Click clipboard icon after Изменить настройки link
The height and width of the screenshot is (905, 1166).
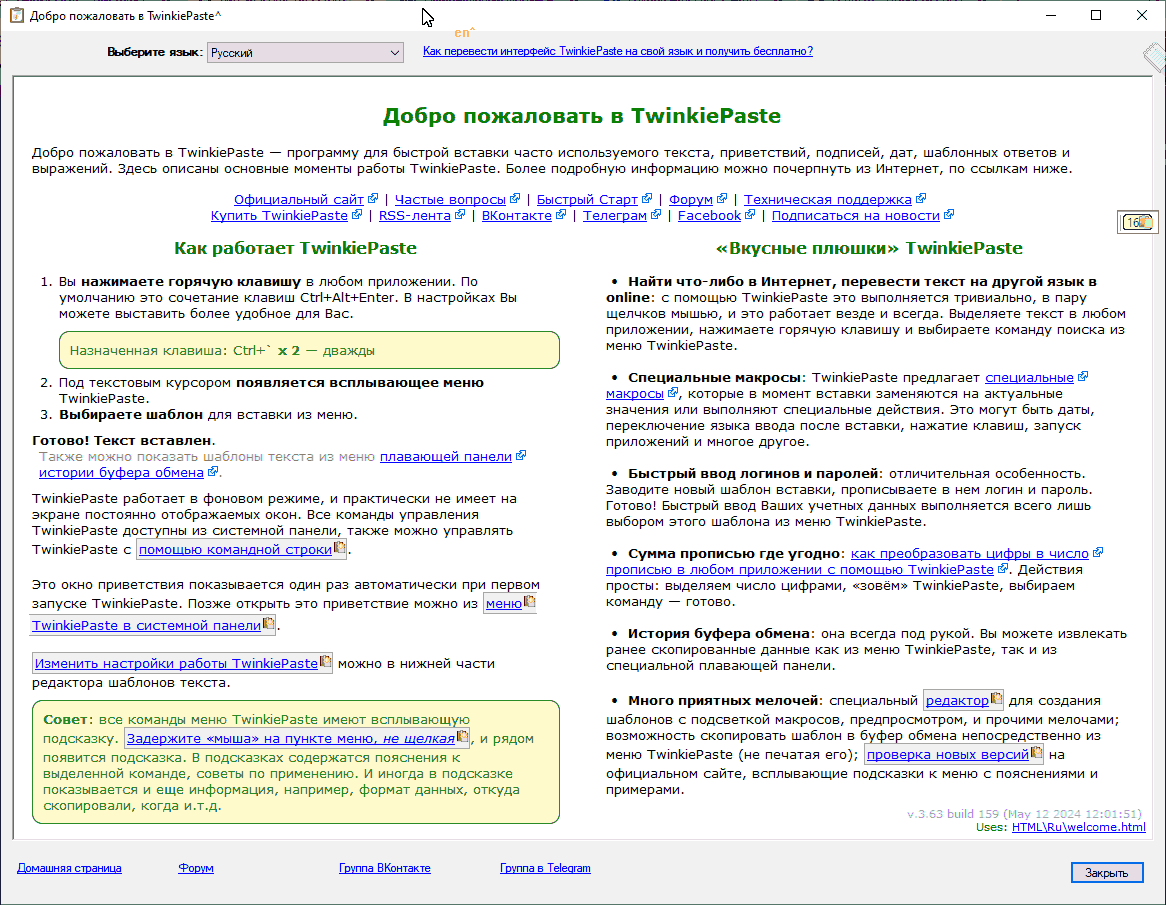click(326, 661)
